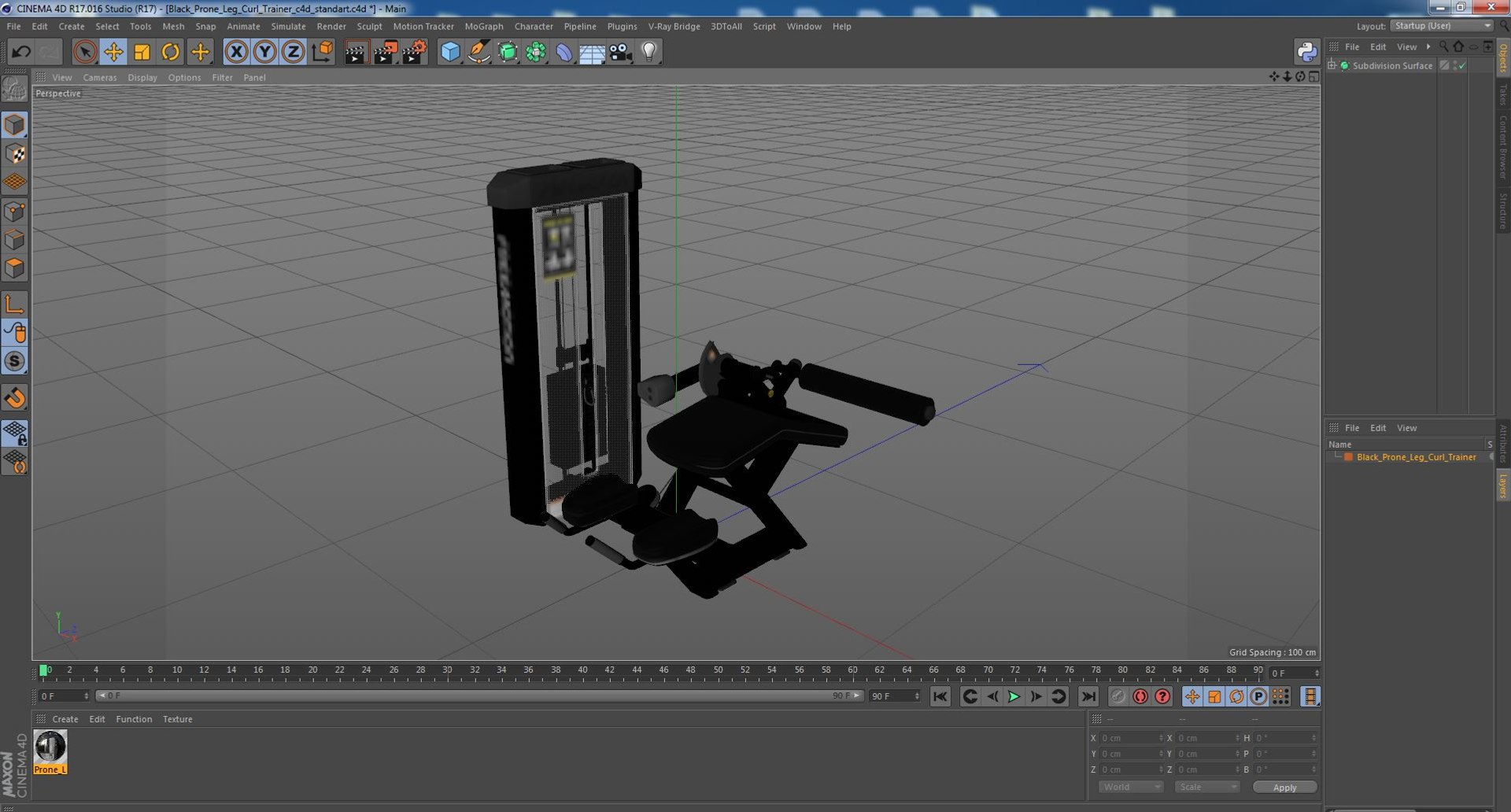Screen dimensions: 1511x812
Task: Select the Move tool
Action: (x=113, y=53)
